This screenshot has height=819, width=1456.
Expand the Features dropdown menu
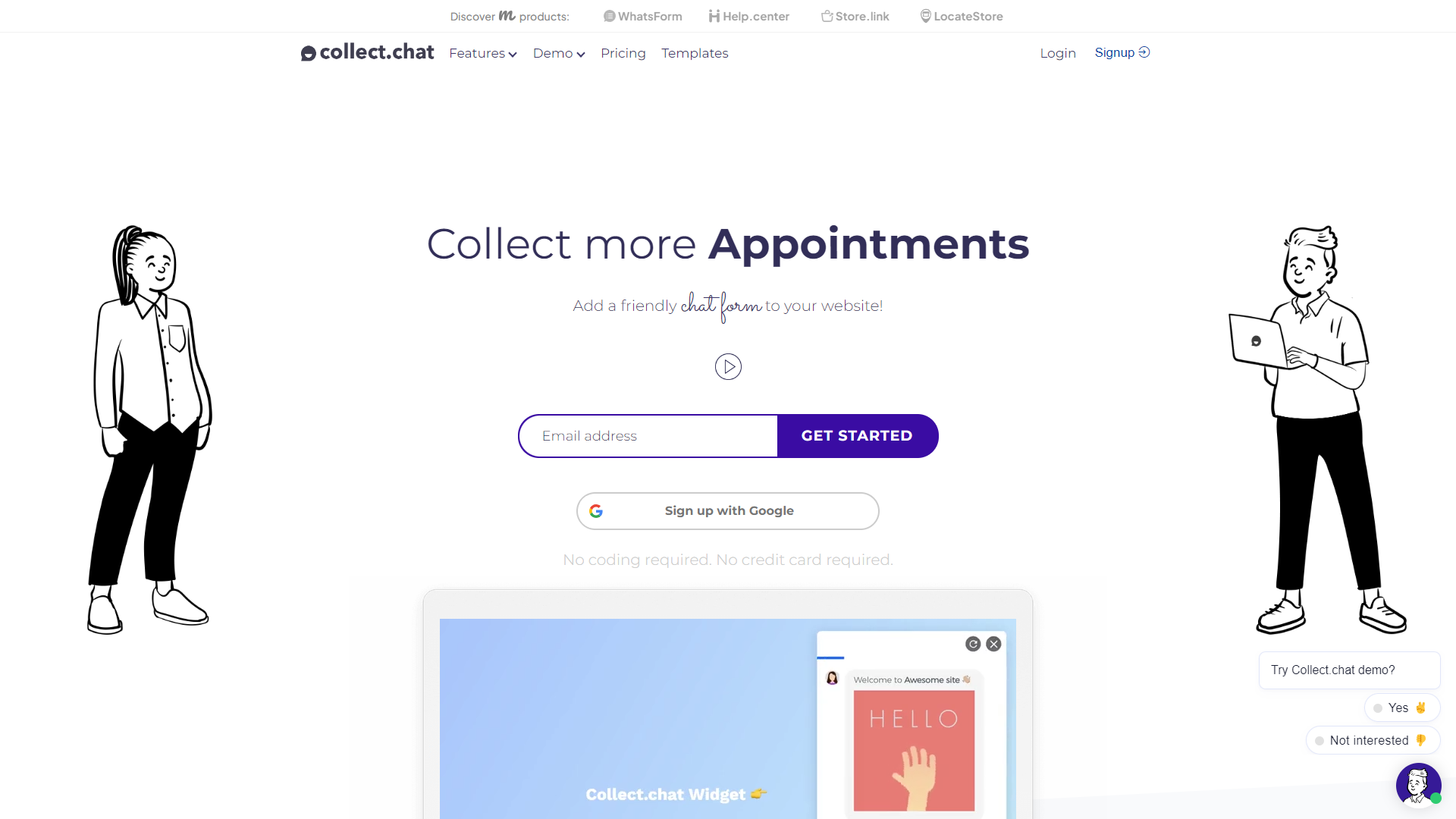click(x=483, y=53)
